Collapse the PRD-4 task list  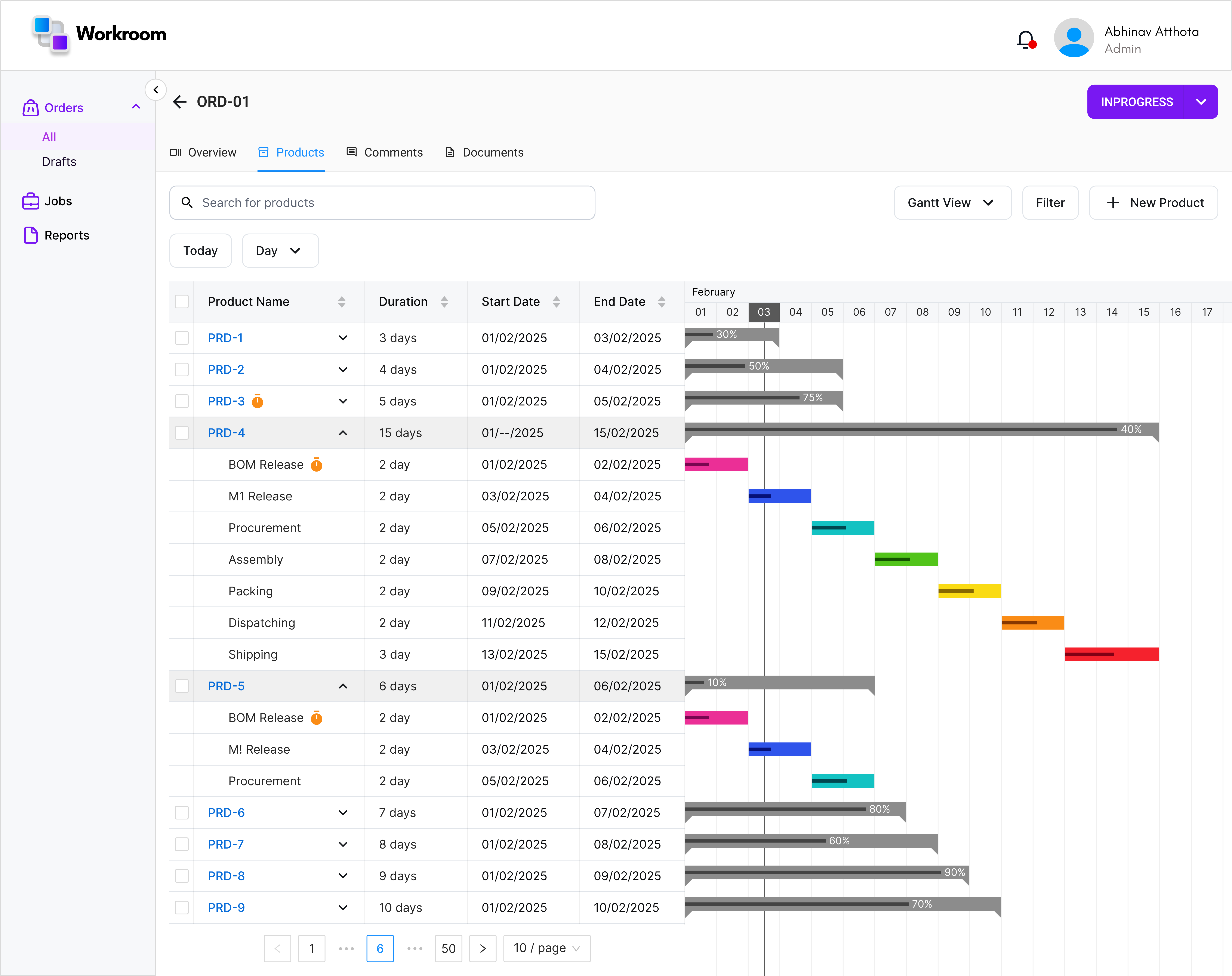[343, 433]
